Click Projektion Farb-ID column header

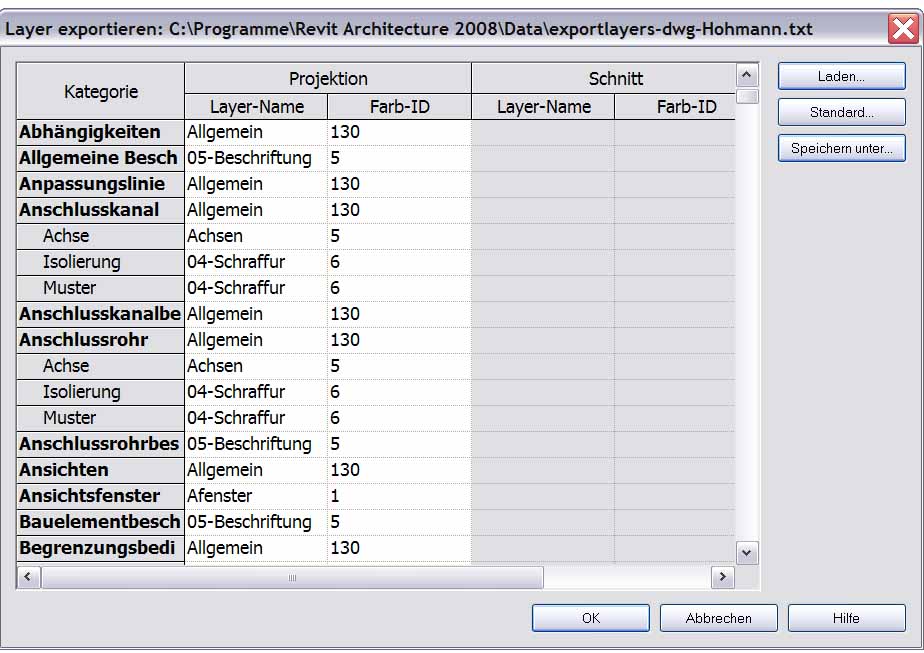click(400, 107)
